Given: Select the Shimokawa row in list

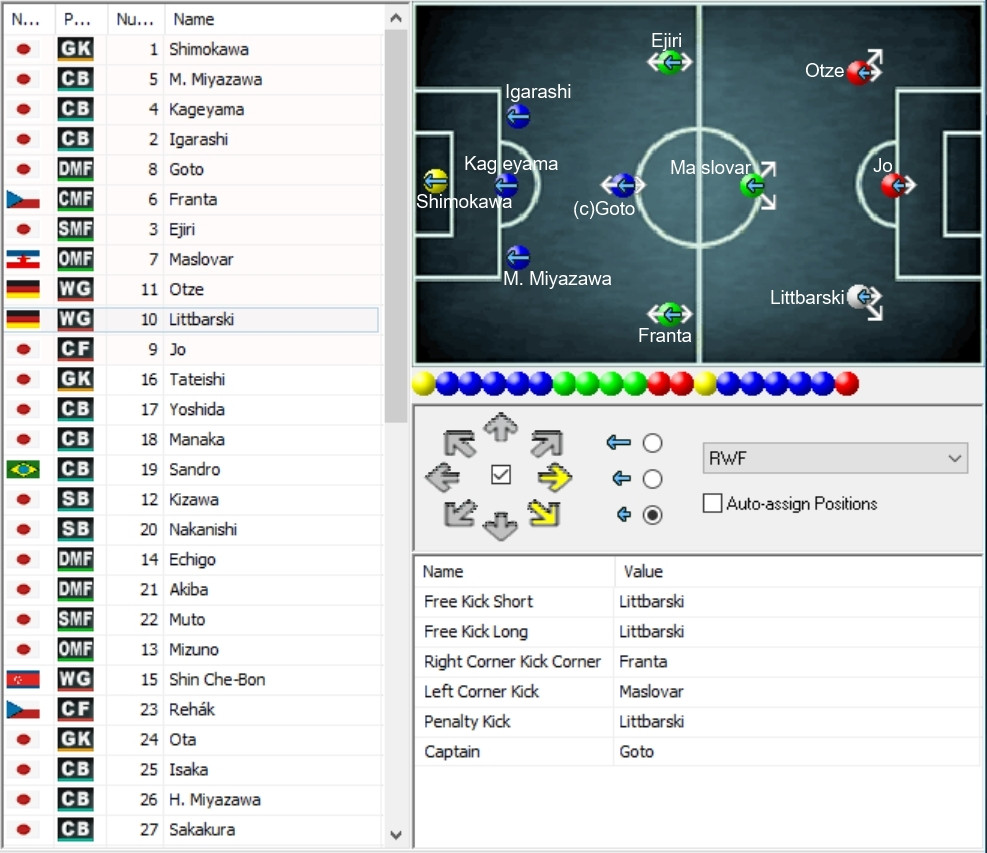Looking at the screenshot, I should coord(192,49).
